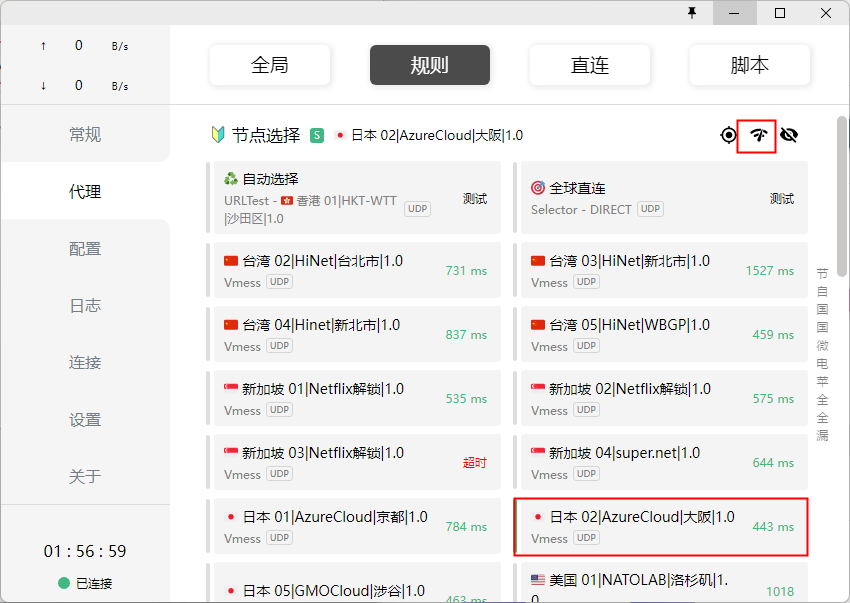Select 直连 direct mode
The image size is (850, 603).
click(589, 65)
